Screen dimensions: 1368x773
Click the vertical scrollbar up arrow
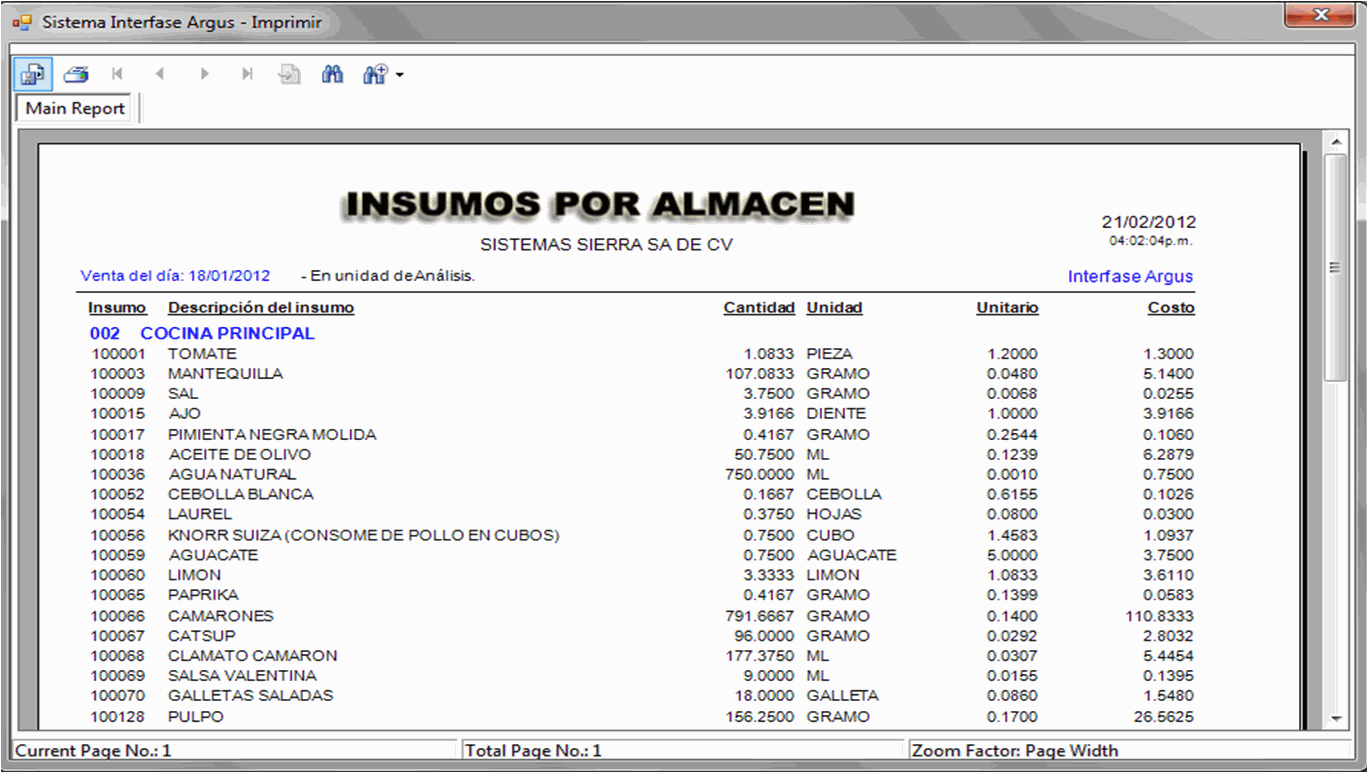point(1335,141)
